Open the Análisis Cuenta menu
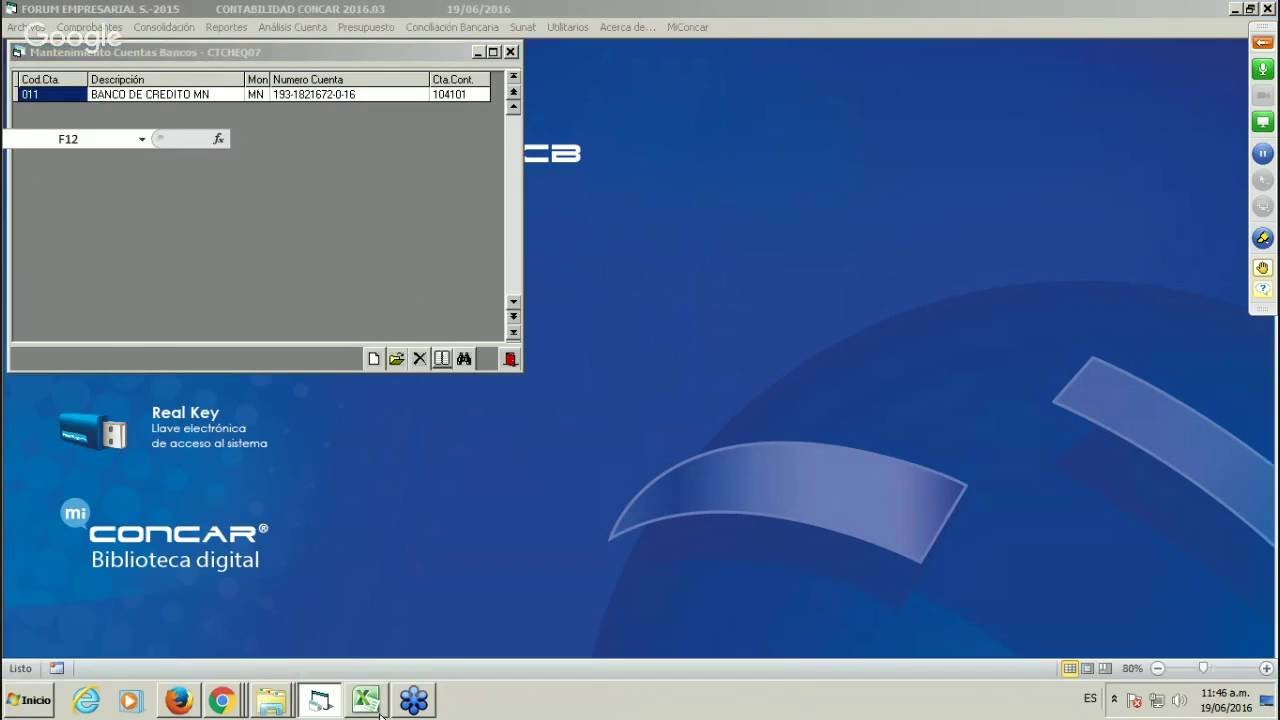This screenshot has height=720, width=1280. pyautogui.click(x=292, y=27)
